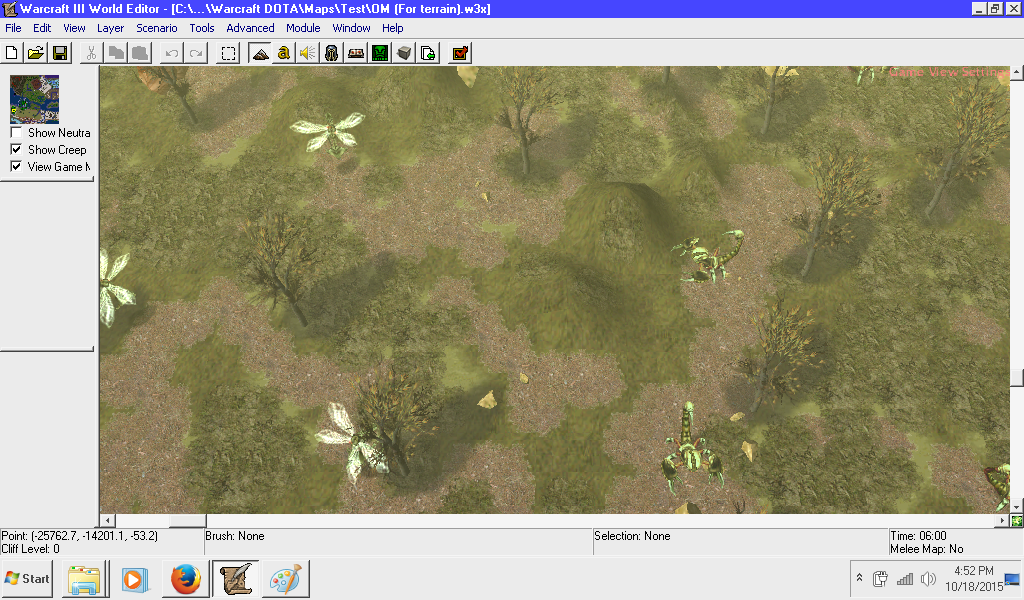Viewport: 1024px width, 600px height.
Task: Open the Window menu
Action: 351,28
